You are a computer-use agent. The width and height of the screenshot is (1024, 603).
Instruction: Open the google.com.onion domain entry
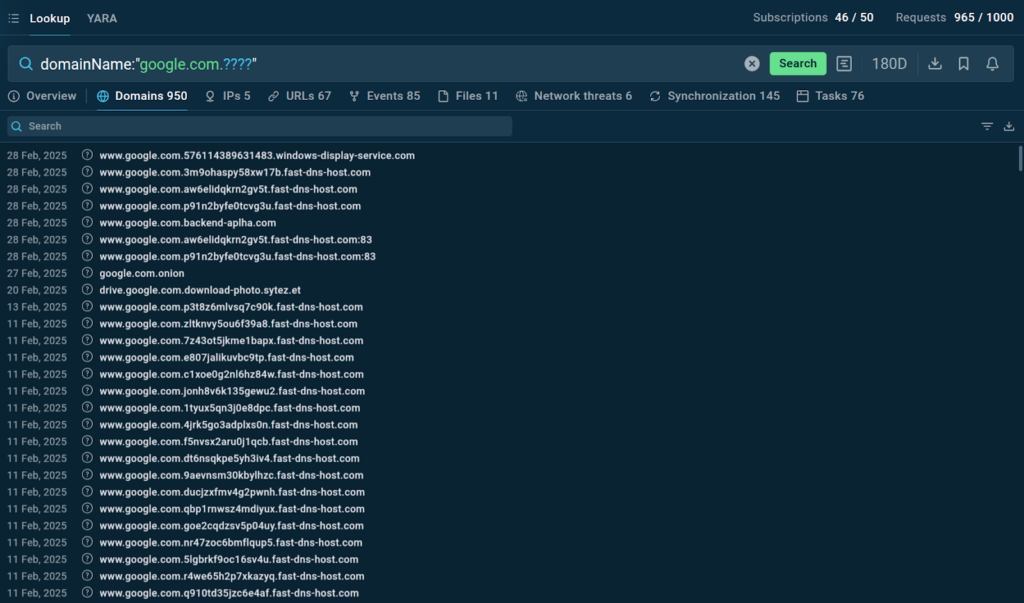click(142, 273)
